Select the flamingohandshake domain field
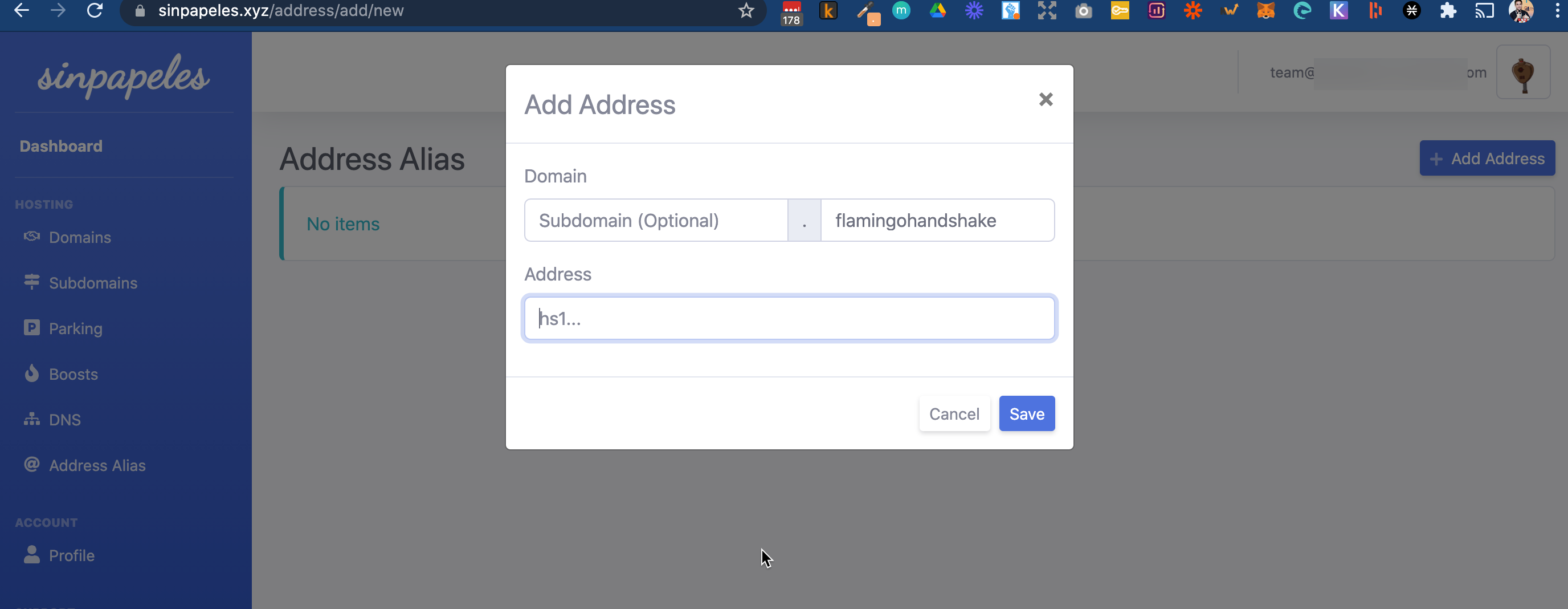Screen dimensions: 1568x609 (937, 221)
